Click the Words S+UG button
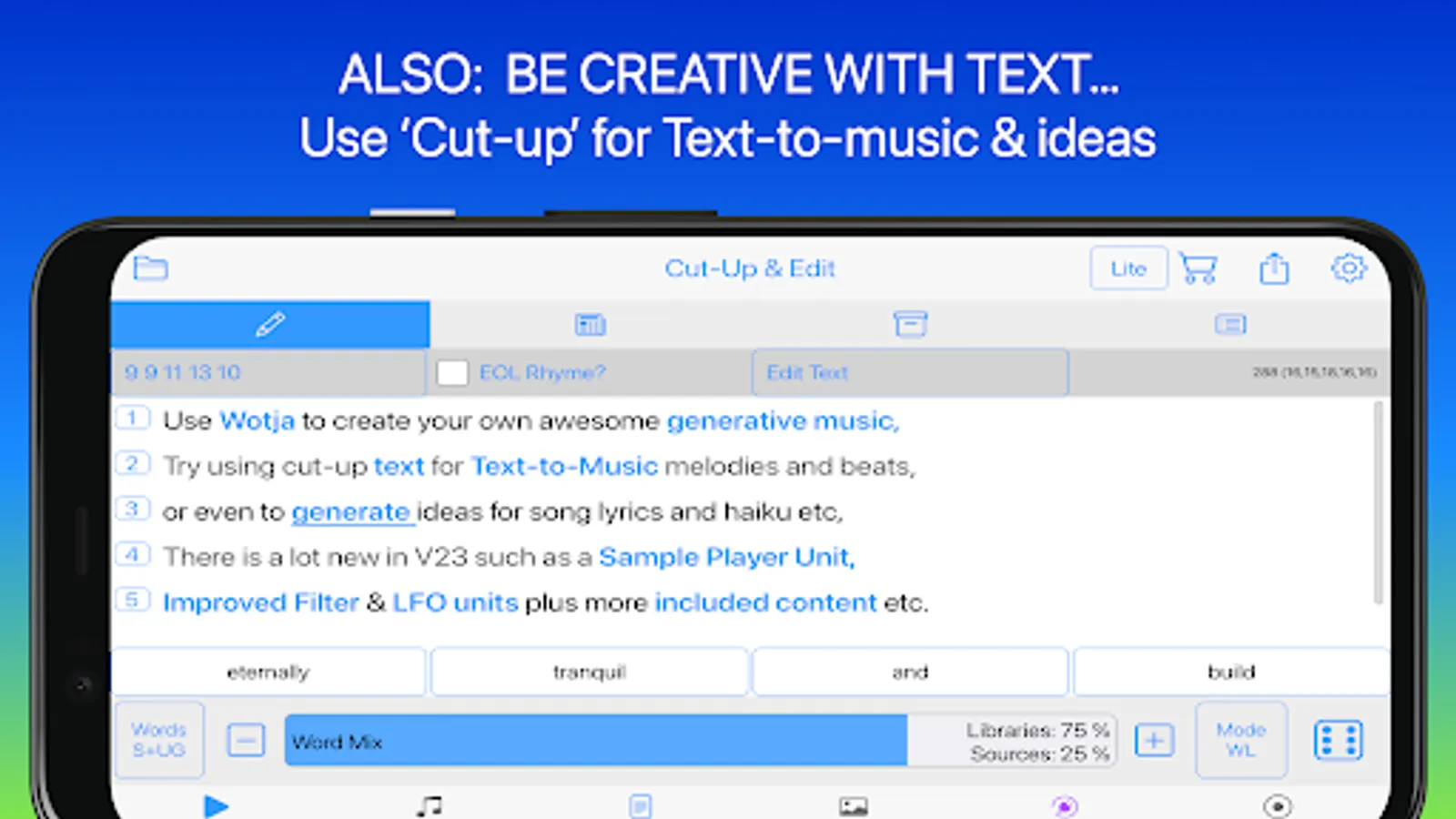The width and height of the screenshot is (1456, 819). 159,740
